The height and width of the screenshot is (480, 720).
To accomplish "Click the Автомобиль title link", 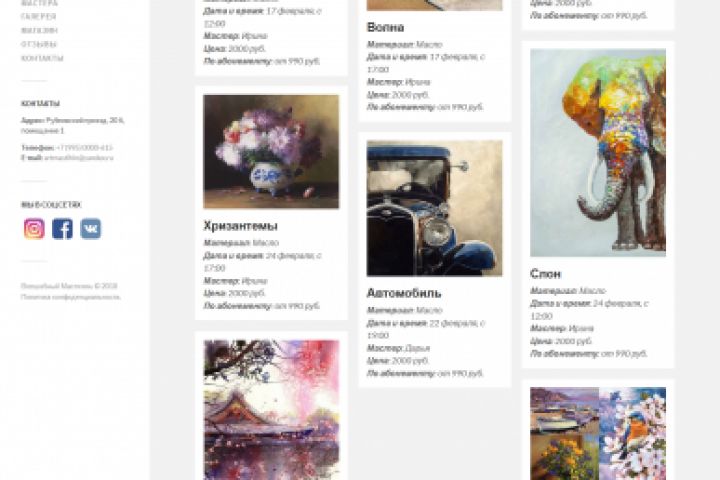I will tap(404, 293).
